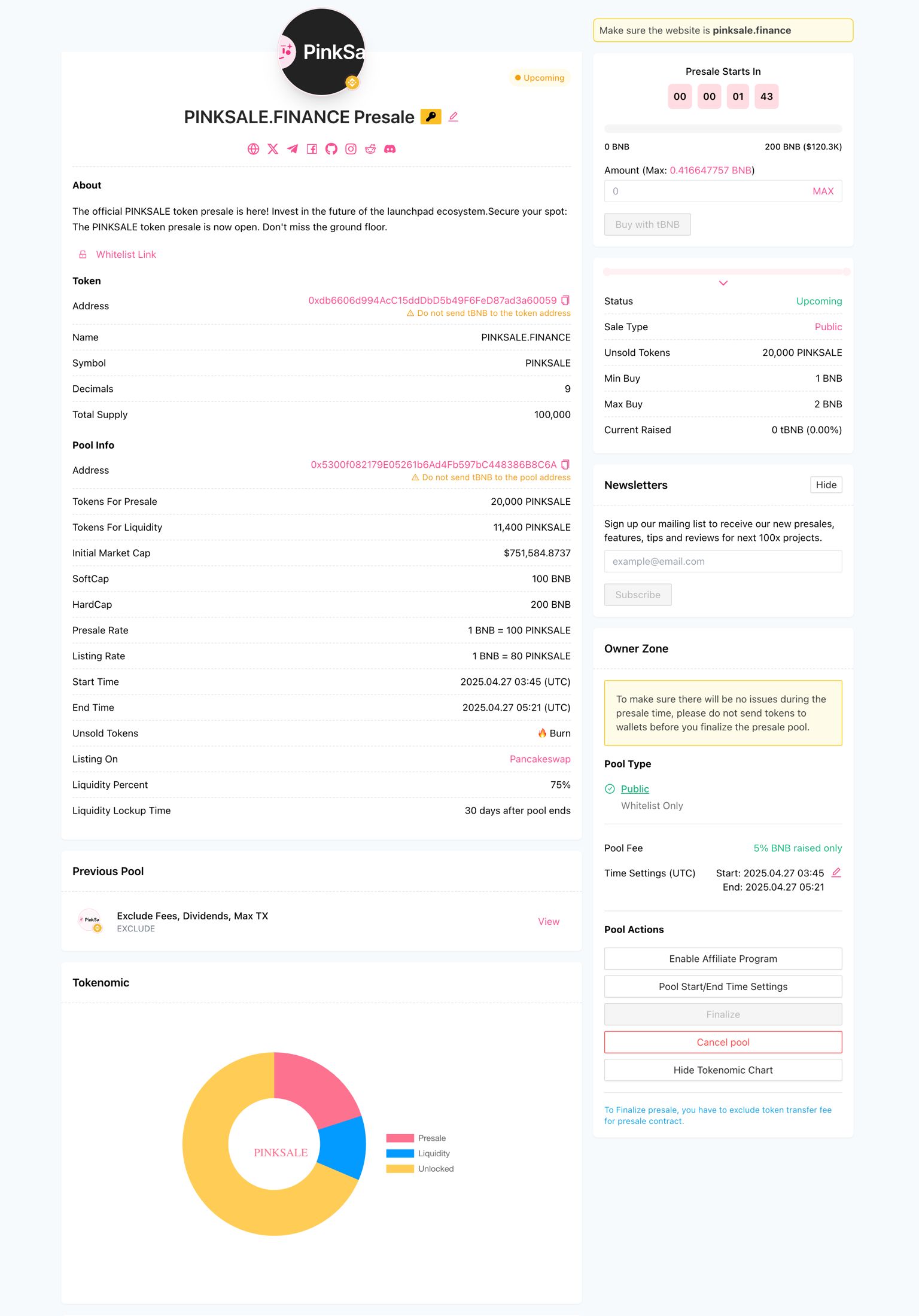The height and width of the screenshot is (1316, 919).
Task: Click the Total Supply value 100,000
Action: 552,415
